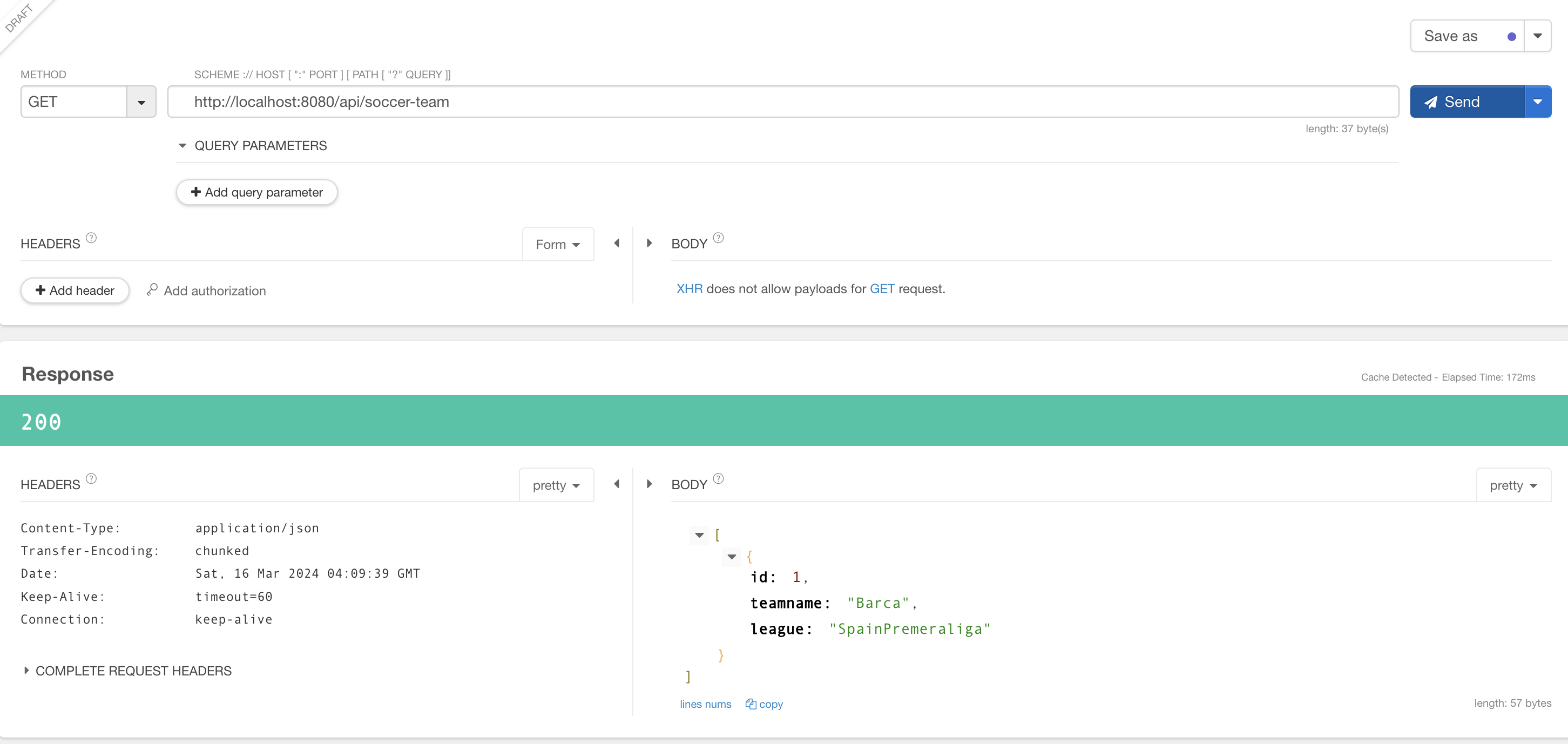The image size is (1568, 744).
Task: Collapse the JSON object node
Action: [x=732, y=557]
